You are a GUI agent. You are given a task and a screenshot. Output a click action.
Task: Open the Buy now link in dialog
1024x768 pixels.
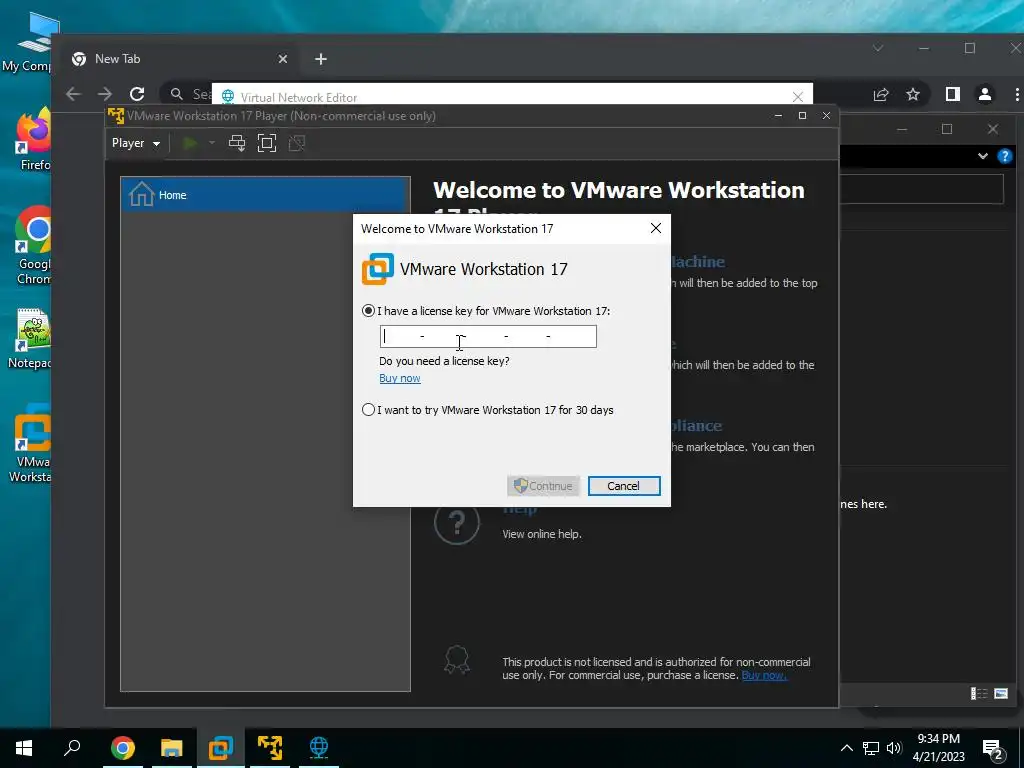pos(400,378)
